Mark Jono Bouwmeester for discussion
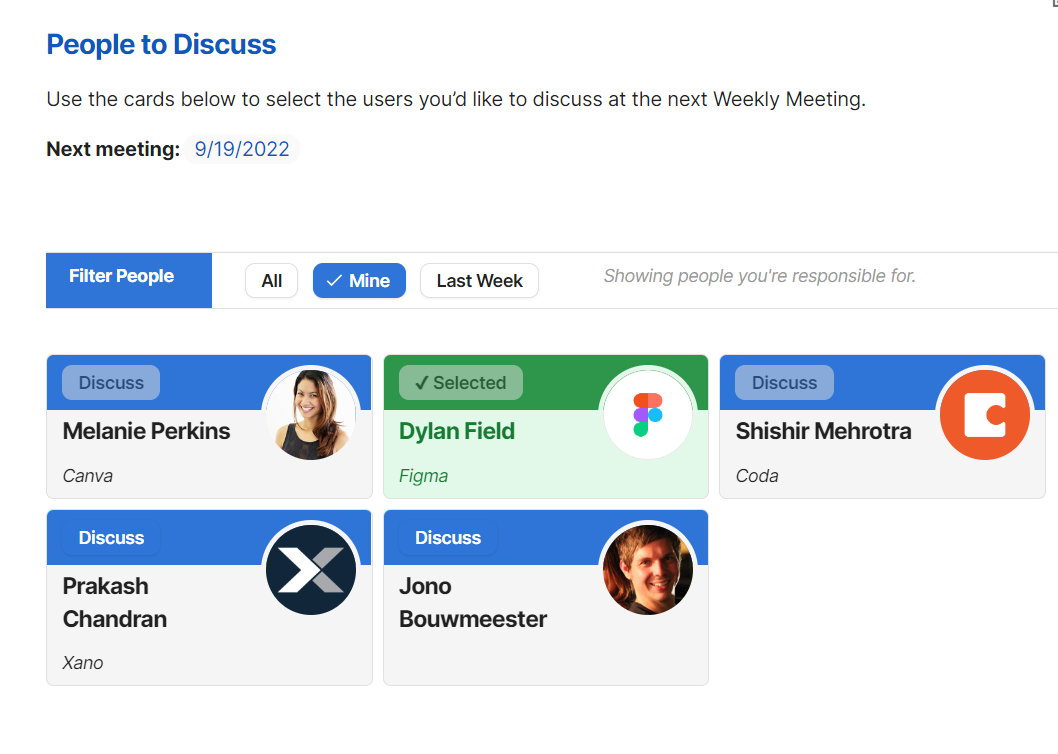 click(x=448, y=538)
